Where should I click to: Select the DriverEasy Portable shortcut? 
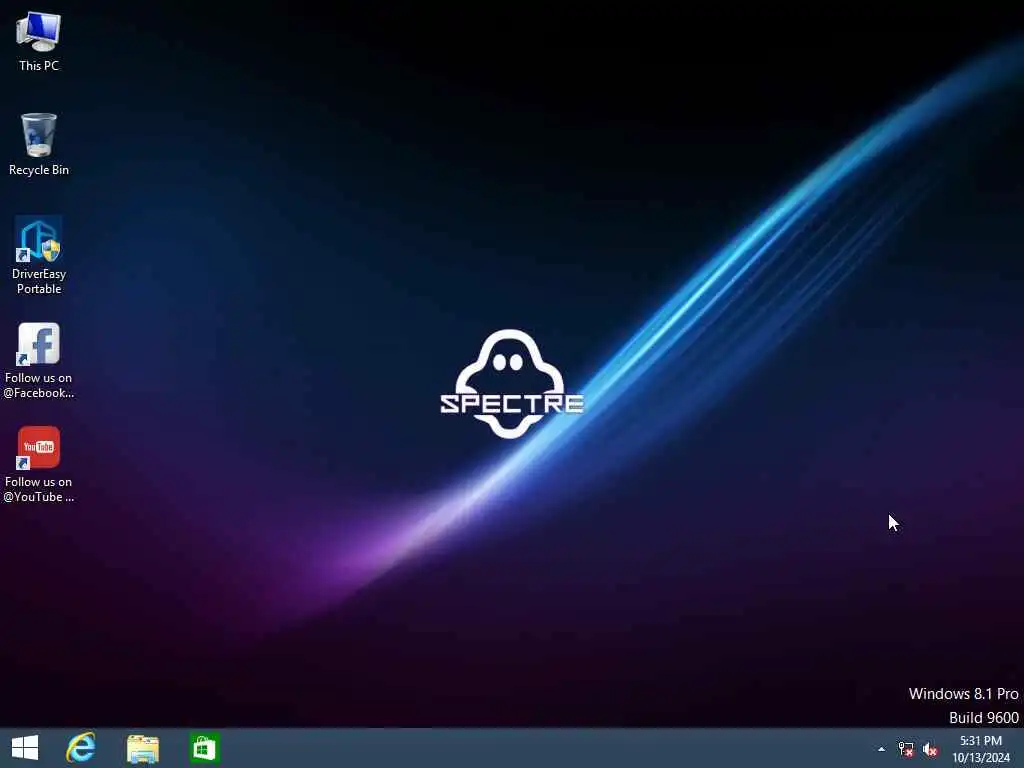click(x=39, y=255)
